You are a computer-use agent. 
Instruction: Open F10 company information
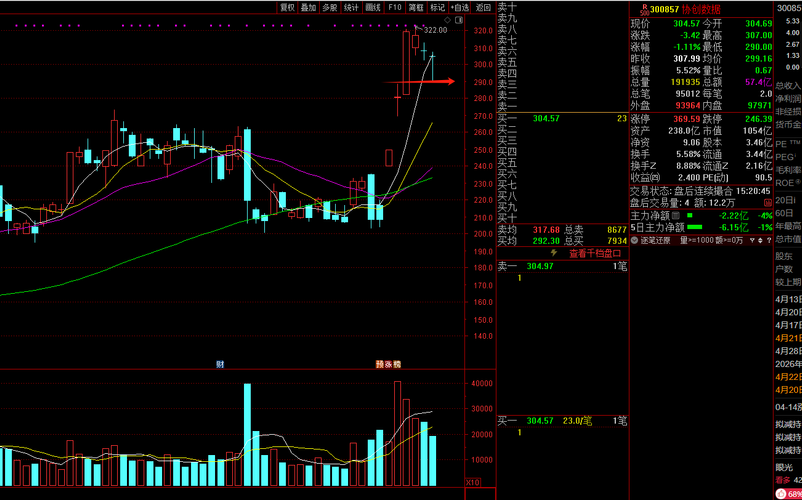click(x=394, y=7)
